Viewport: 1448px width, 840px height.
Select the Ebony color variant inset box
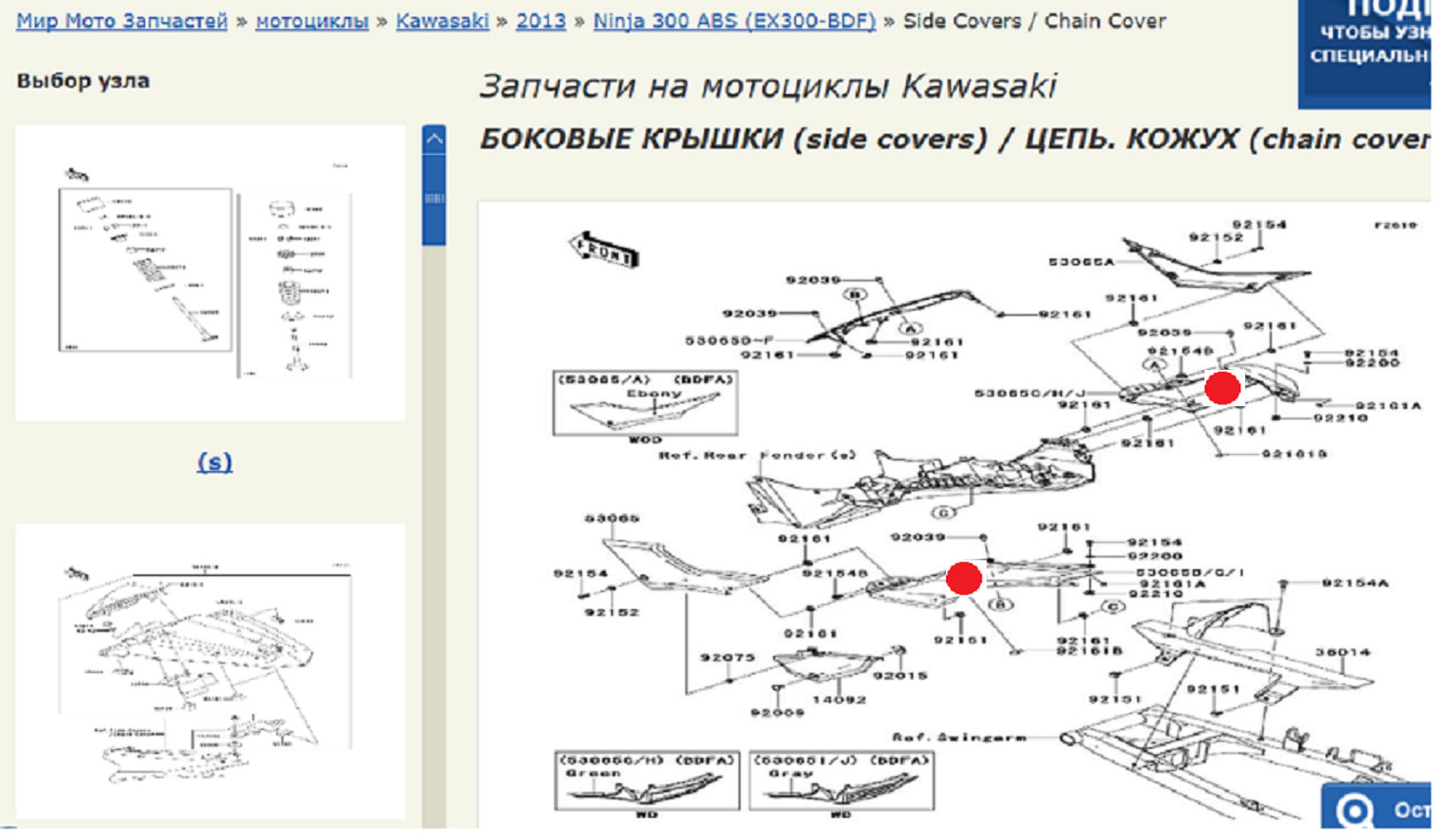click(646, 404)
